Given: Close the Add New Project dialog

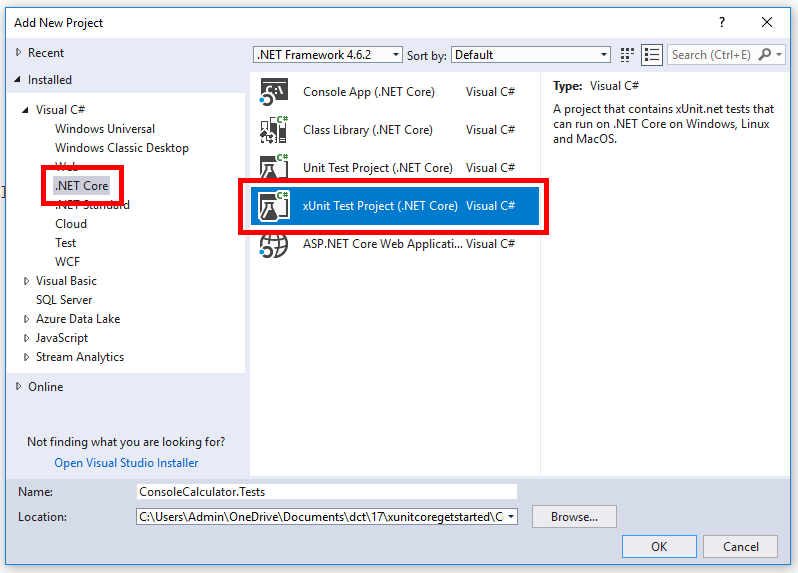Looking at the screenshot, I should pos(767,22).
